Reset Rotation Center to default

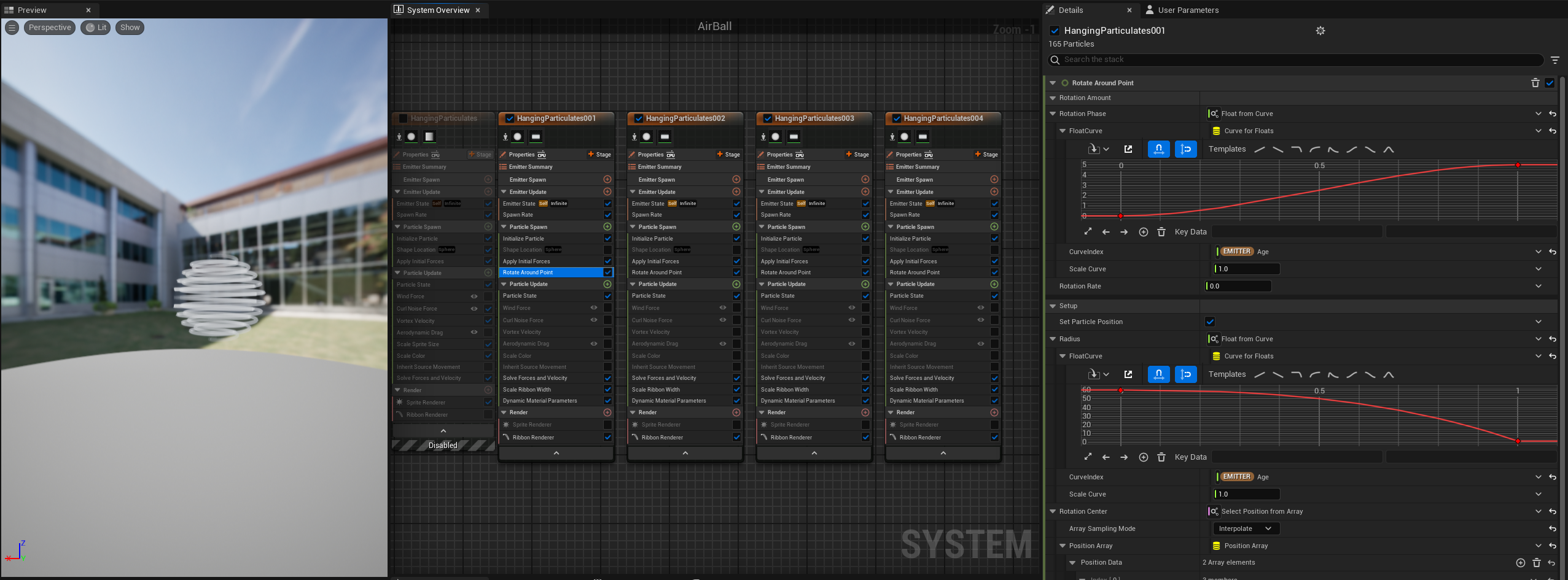coord(1552,511)
